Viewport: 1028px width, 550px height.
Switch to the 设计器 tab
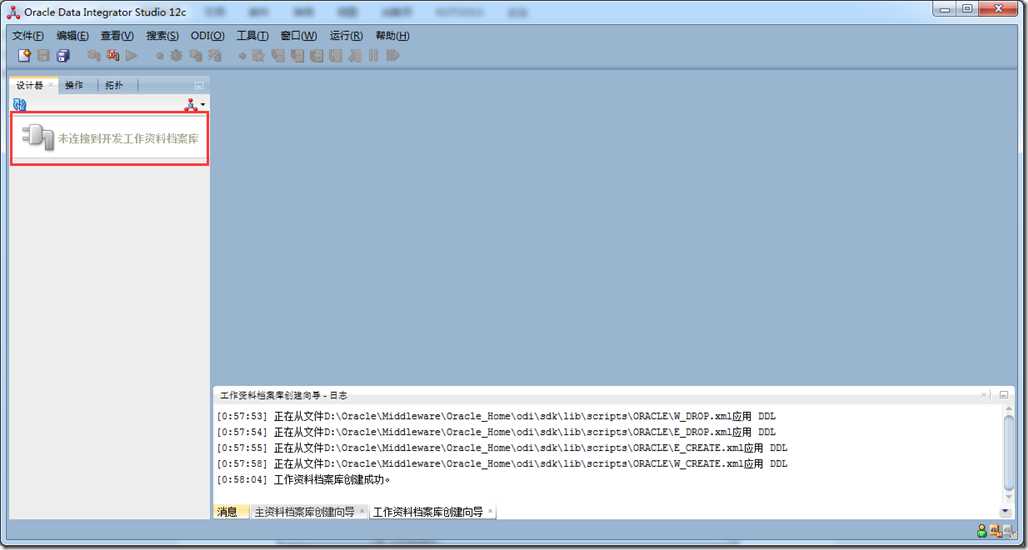30,85
